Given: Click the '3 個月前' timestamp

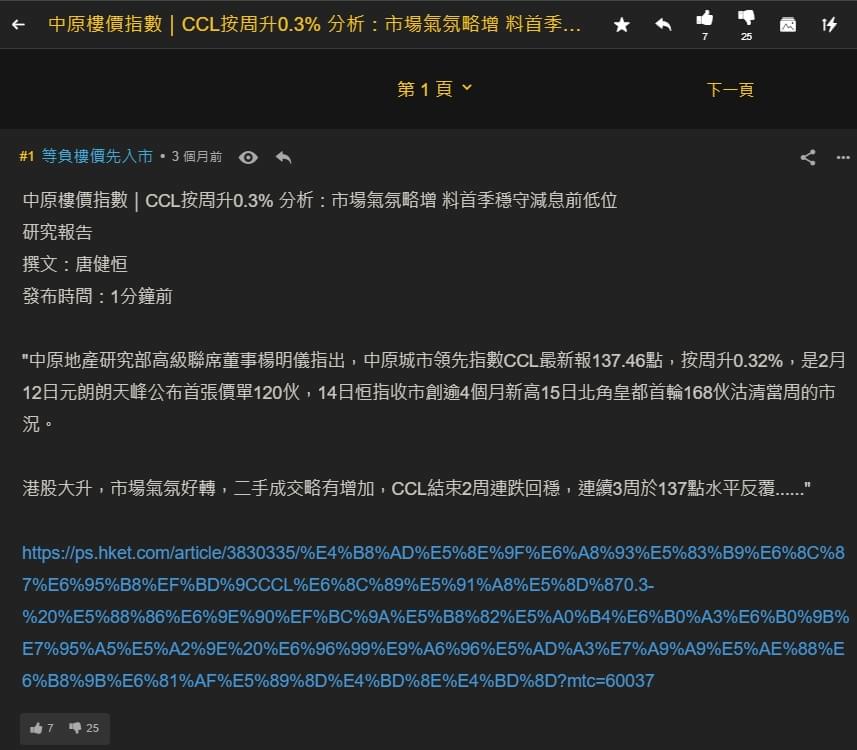Looking at the screenshot, I should (x=197, y=157).
